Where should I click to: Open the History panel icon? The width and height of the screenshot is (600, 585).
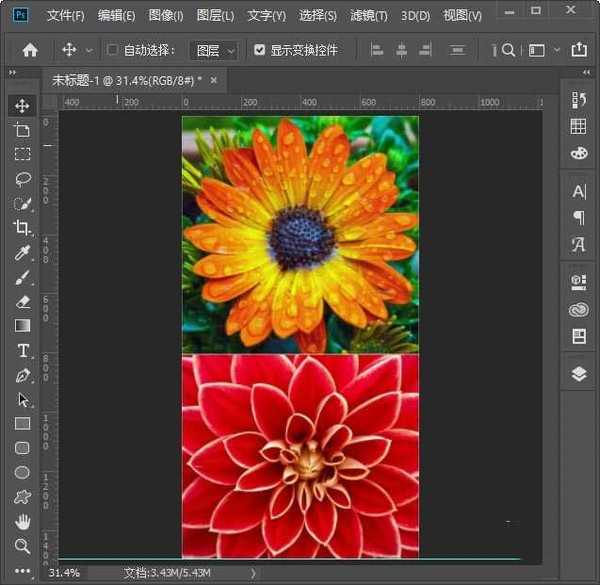point(578,99)
